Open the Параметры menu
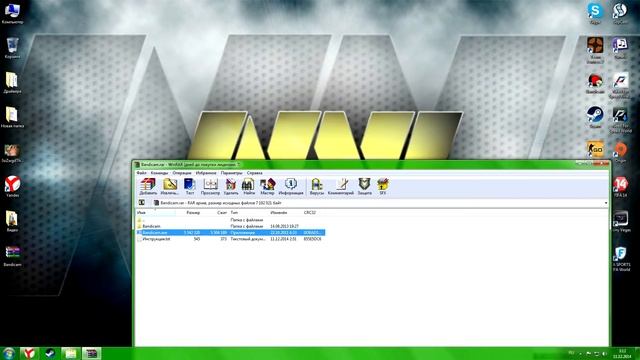 pyautogui.click(x=231, y=173)
